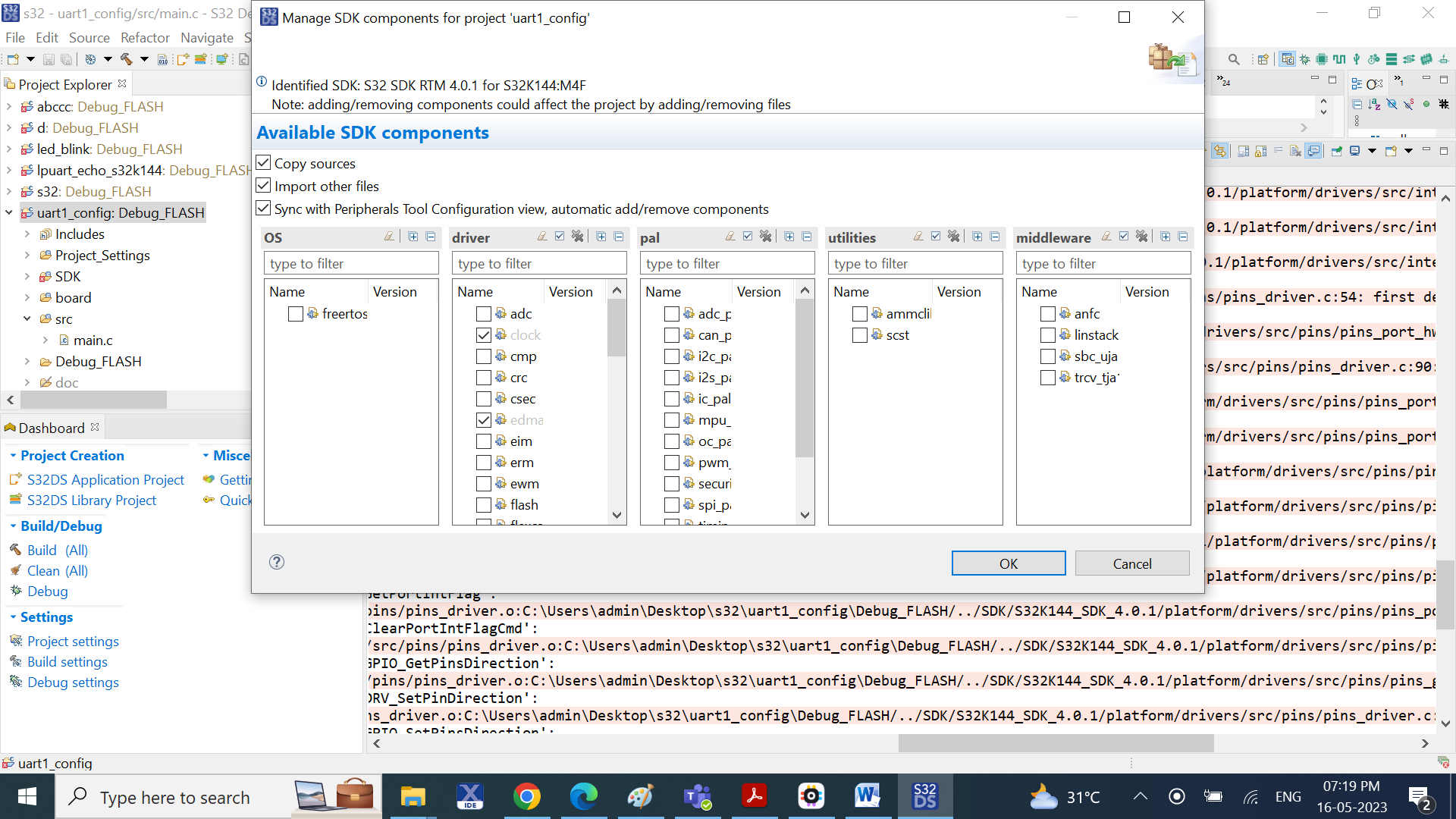Select all driver components using the check-all icon
1456x819 pixels.
[560, 237]
